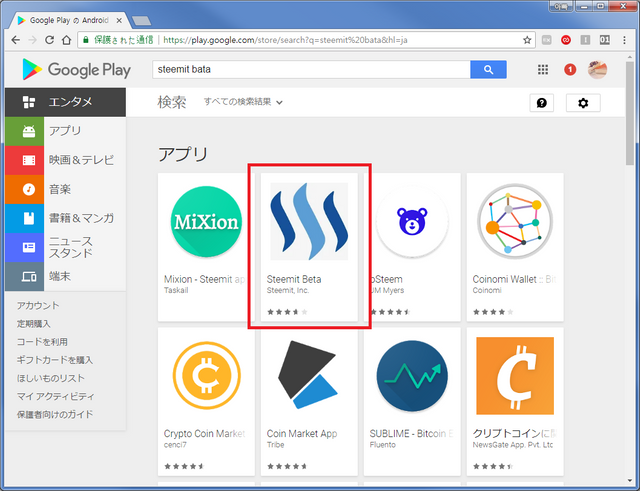Select the 端末 sidebar item
The height and width of the screenshot is (491, 640).
[65, 276]
